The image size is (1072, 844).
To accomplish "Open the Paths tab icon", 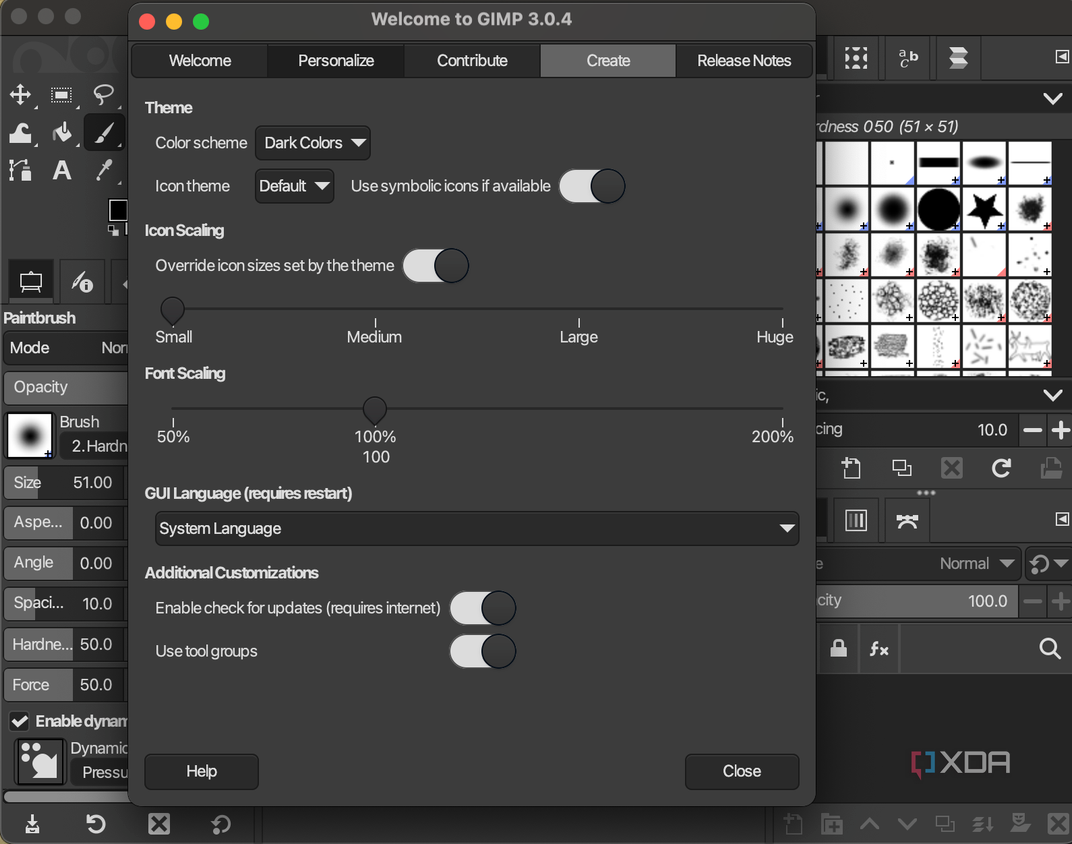I will (x=907, y=521).
